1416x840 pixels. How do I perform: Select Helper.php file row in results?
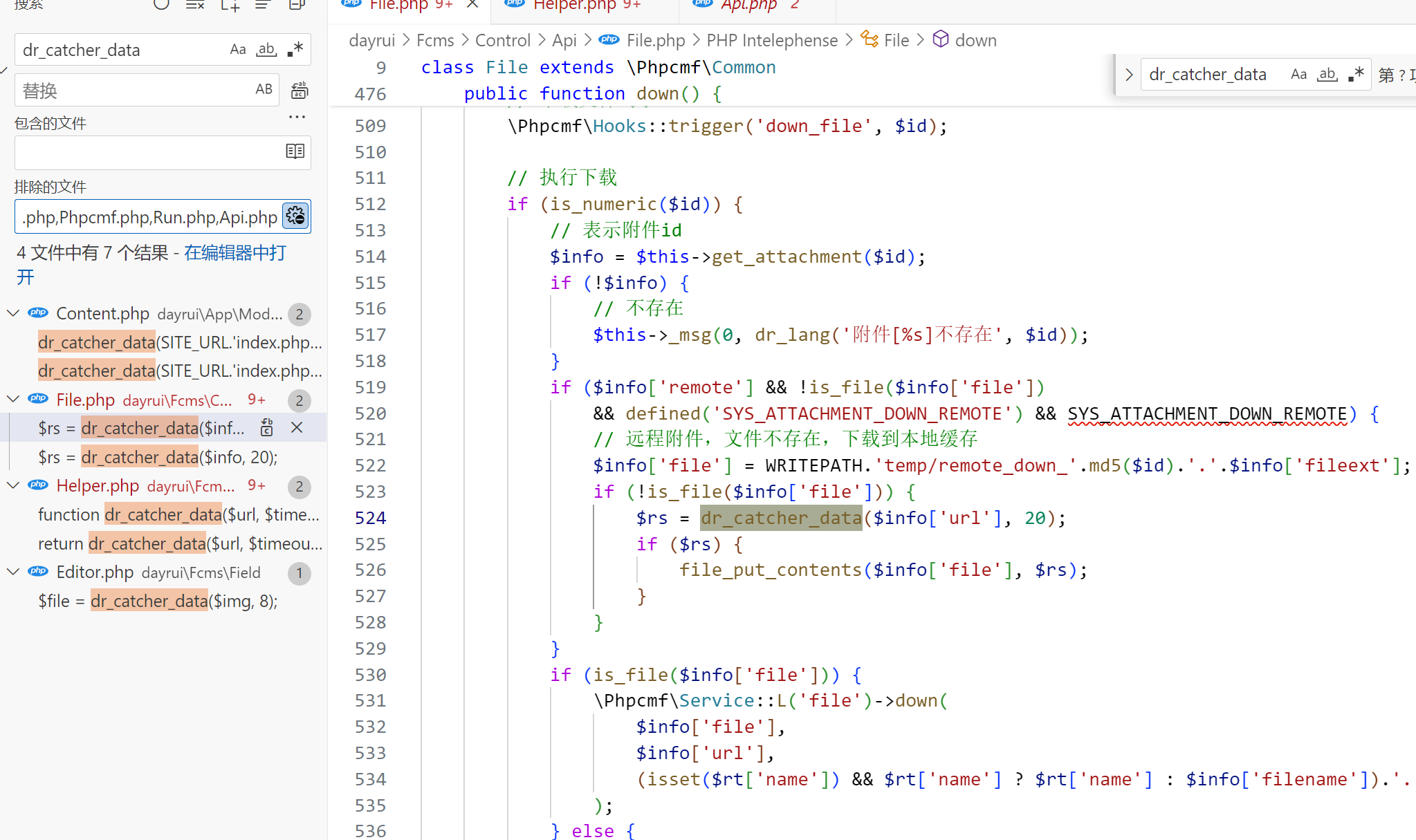(163, 486)
